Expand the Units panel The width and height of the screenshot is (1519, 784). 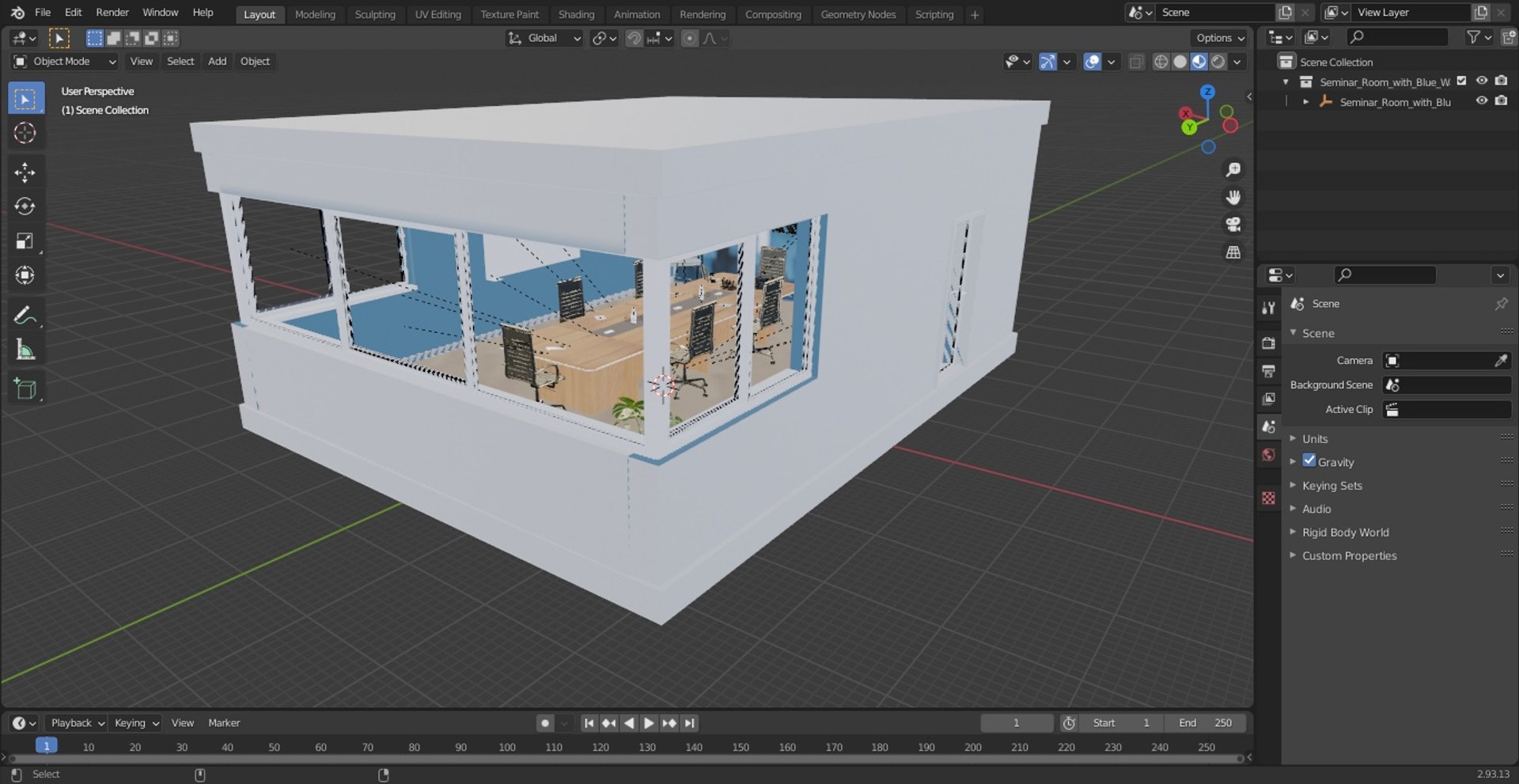(x=1314, y=438)
